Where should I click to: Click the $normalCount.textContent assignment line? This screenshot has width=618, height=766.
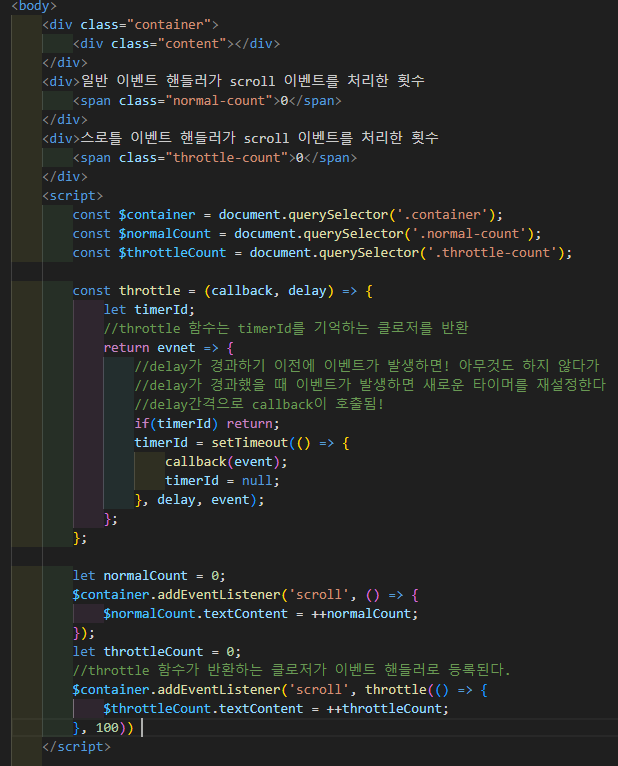tap(261, 614)
